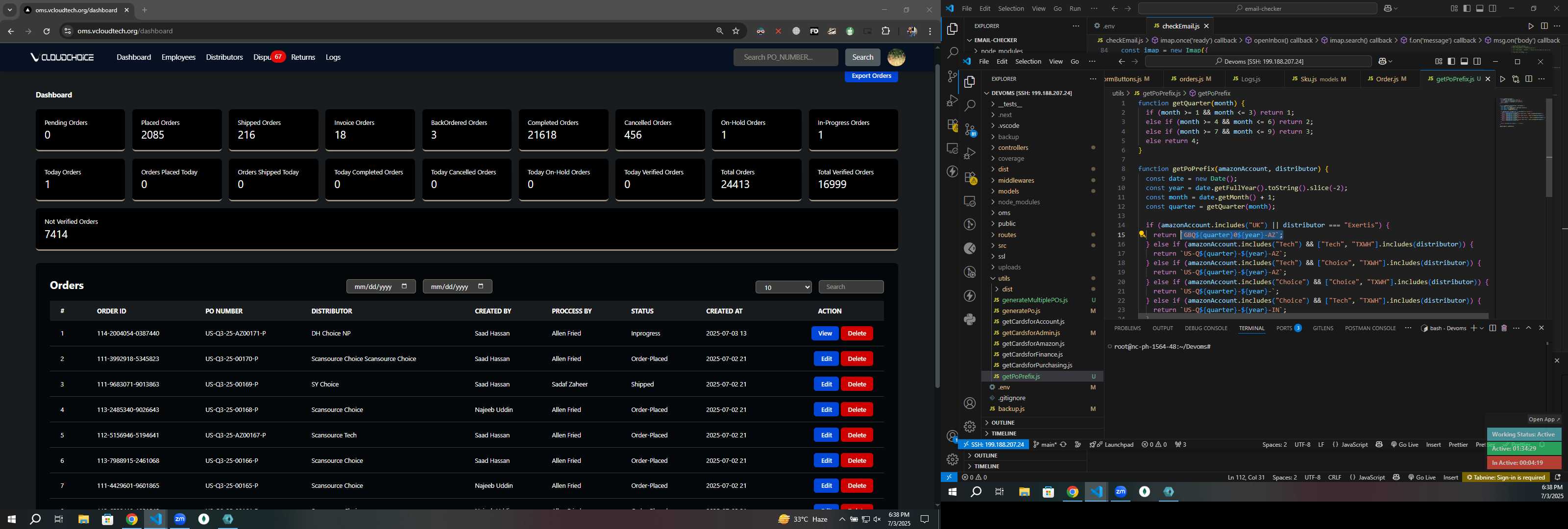Viewport: 1568px width, 529px height.
Task: Switch to PROBLEMS panel tab
Action: tap(1127, 328)
